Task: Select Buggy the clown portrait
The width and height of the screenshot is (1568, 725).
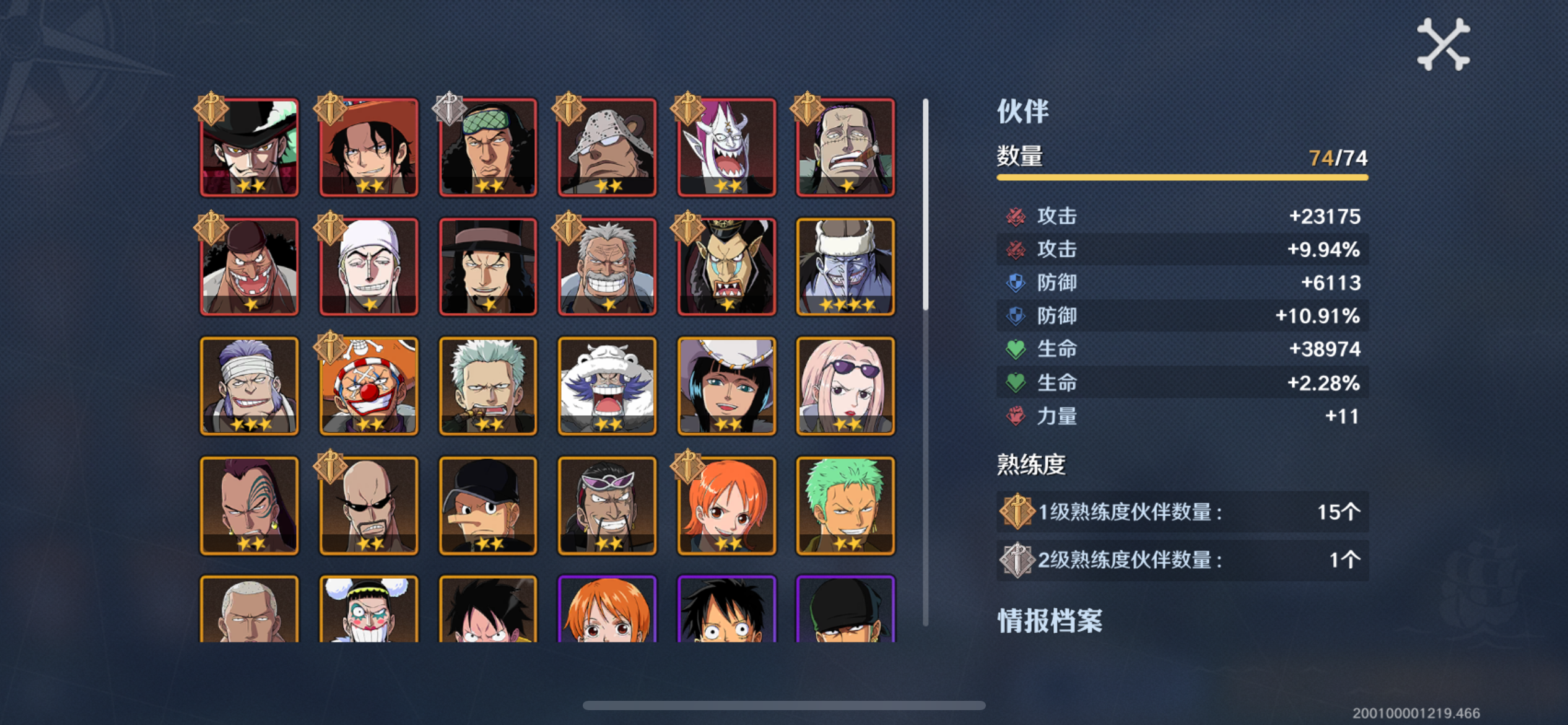Action: coord(368,386)
